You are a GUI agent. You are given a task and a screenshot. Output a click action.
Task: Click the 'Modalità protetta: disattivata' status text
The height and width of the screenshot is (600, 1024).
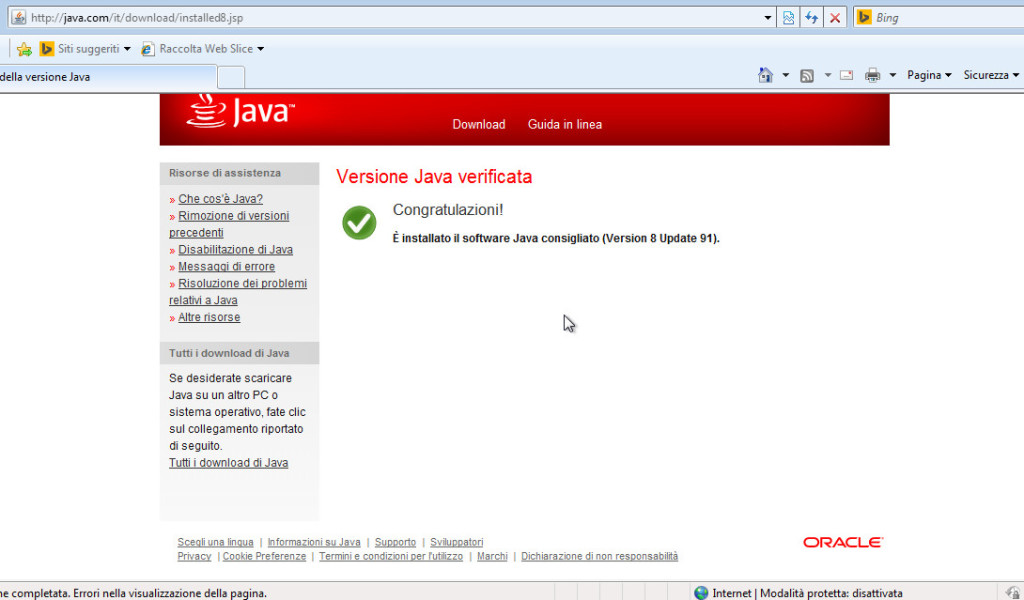tap(831, 593)
